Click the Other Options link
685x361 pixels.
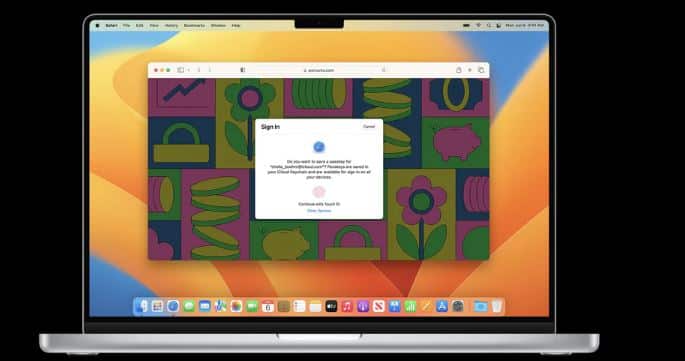[x=319, y=211]
